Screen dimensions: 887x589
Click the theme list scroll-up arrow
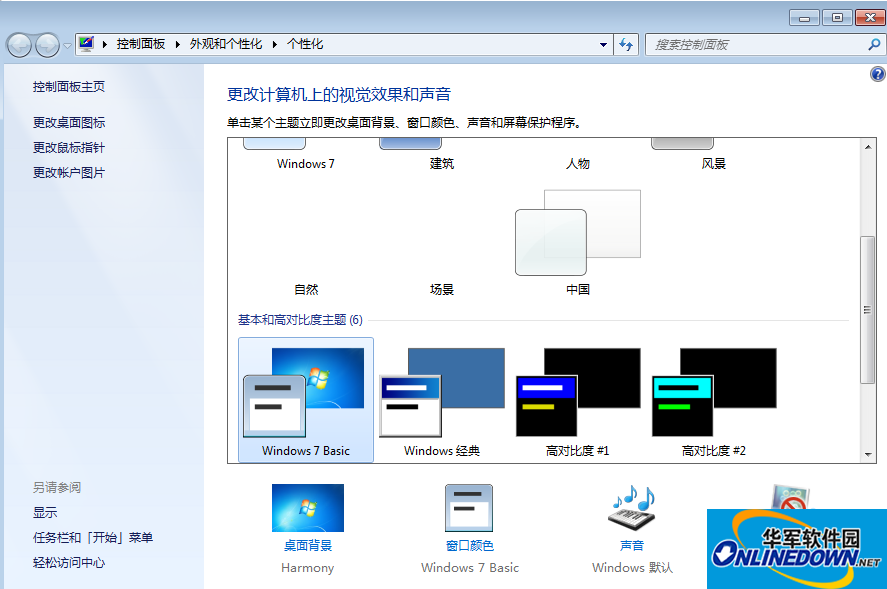(868, 147)
